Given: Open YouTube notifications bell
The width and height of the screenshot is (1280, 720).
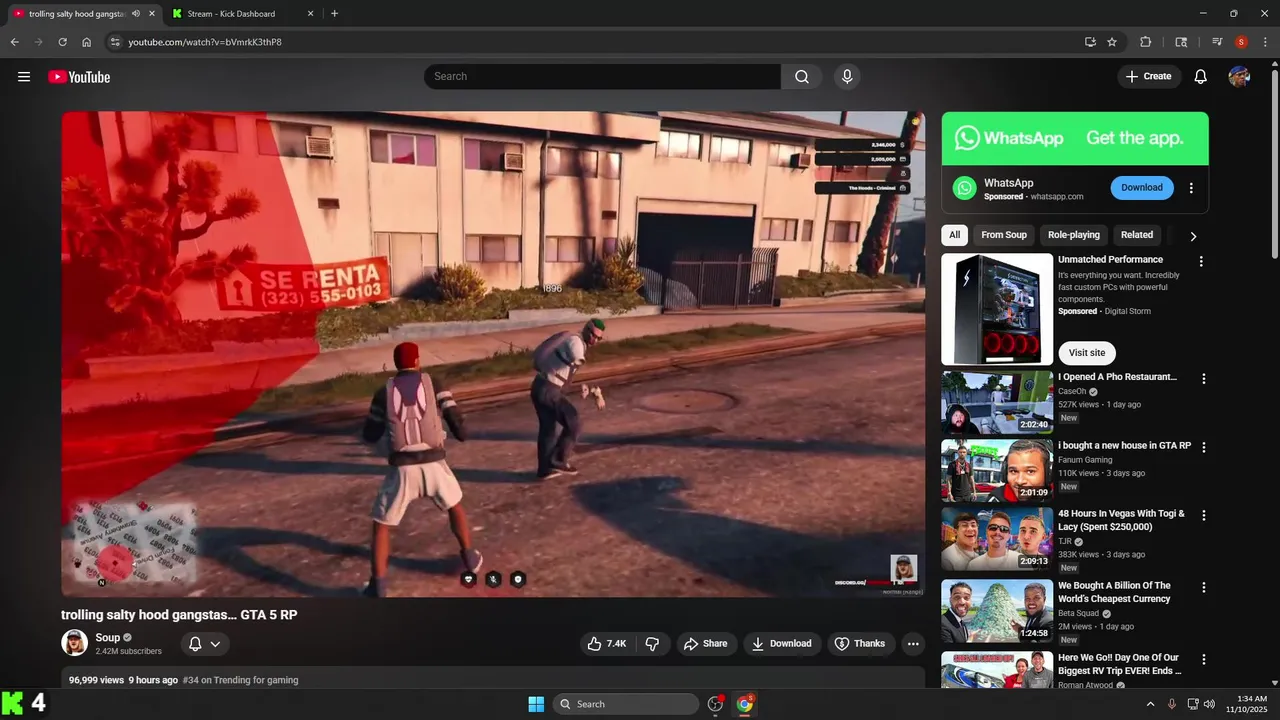Looking at the screenshot, I should click(x=1201, y=77).
